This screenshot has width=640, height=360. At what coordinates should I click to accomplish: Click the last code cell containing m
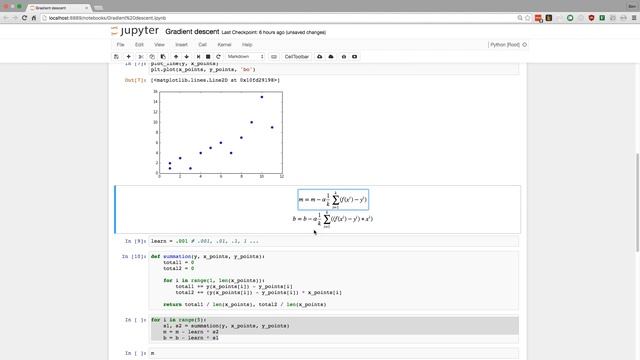334,353
